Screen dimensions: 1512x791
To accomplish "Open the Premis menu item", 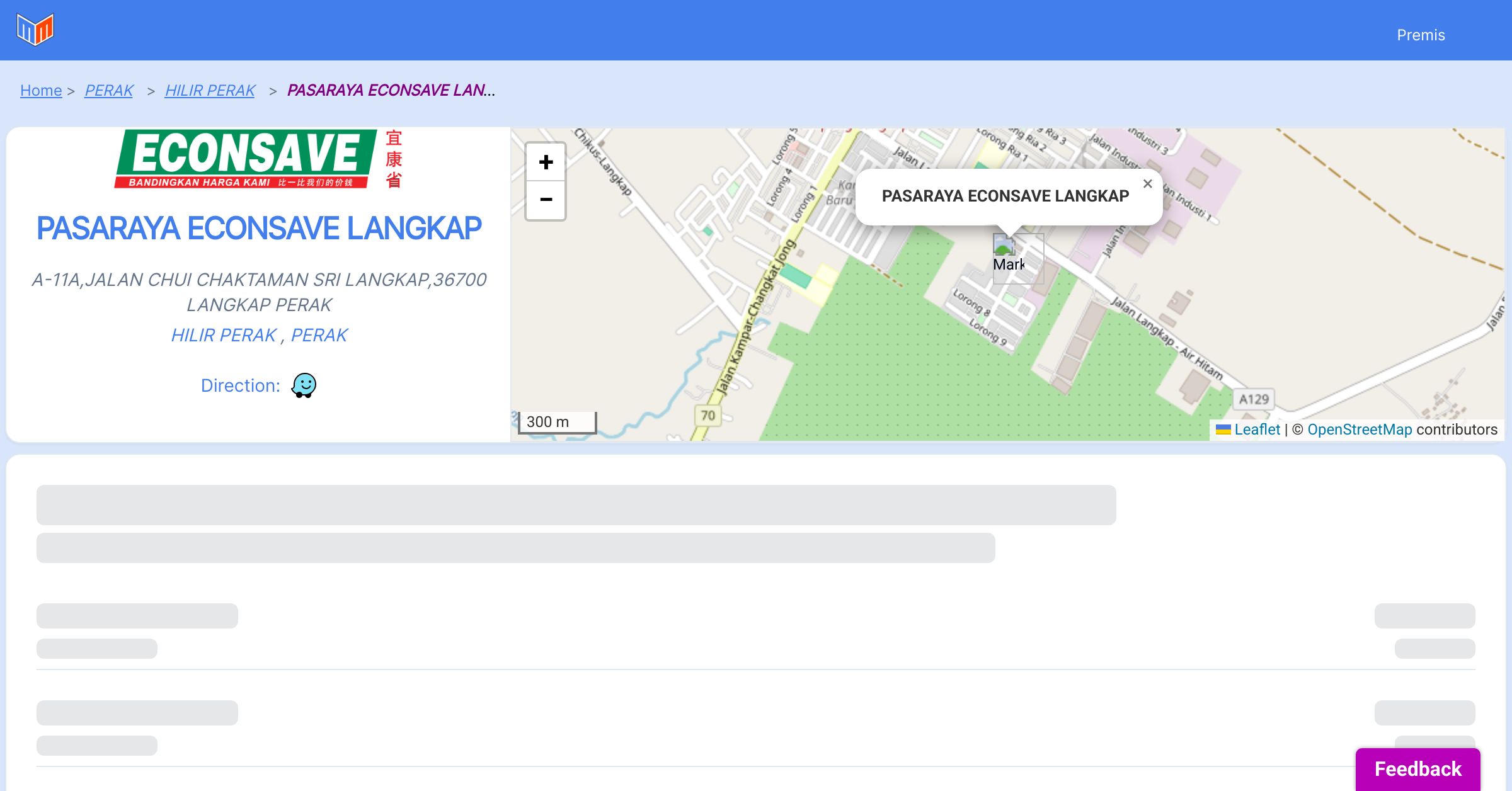I will pyautogui.click(x=1421, y=35).
